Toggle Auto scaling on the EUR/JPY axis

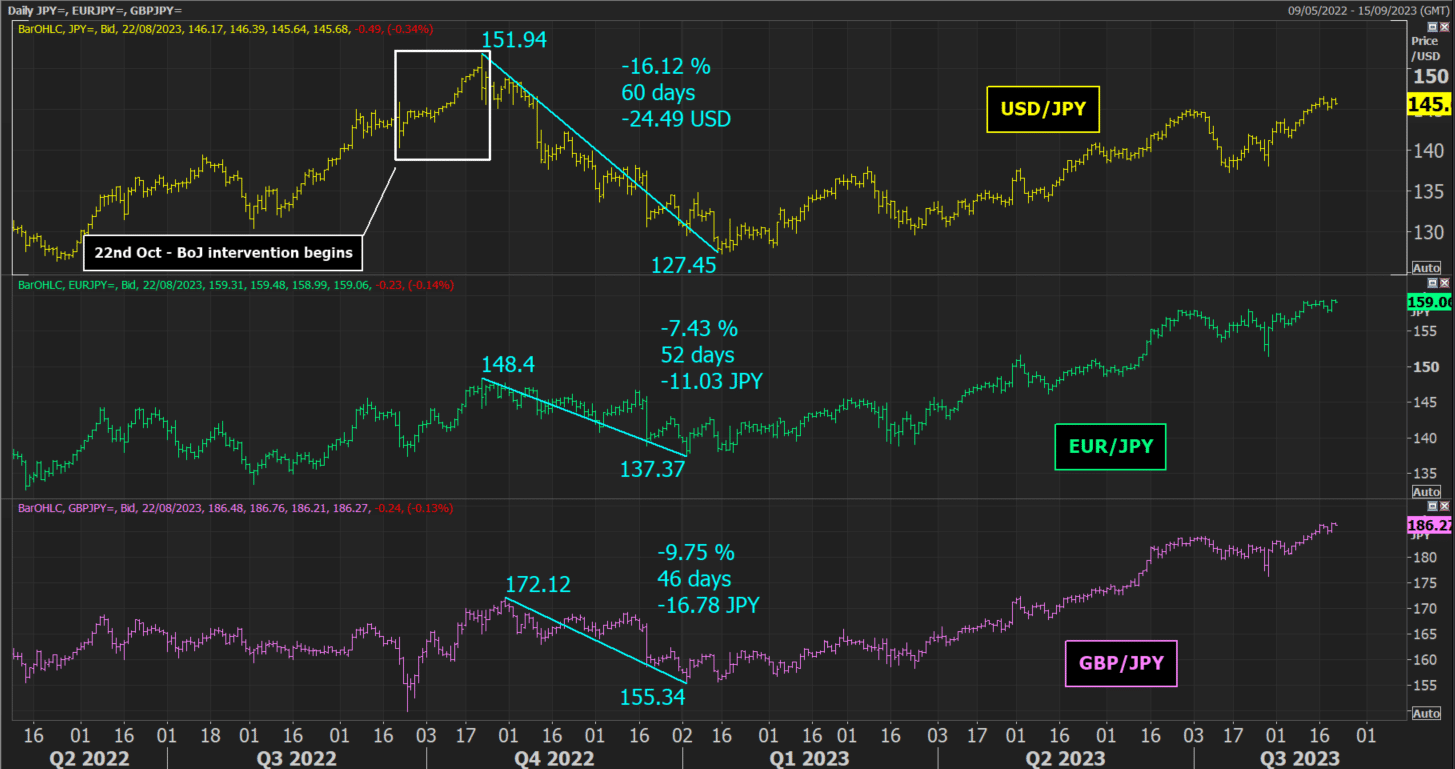click(x=1427, y=492)
